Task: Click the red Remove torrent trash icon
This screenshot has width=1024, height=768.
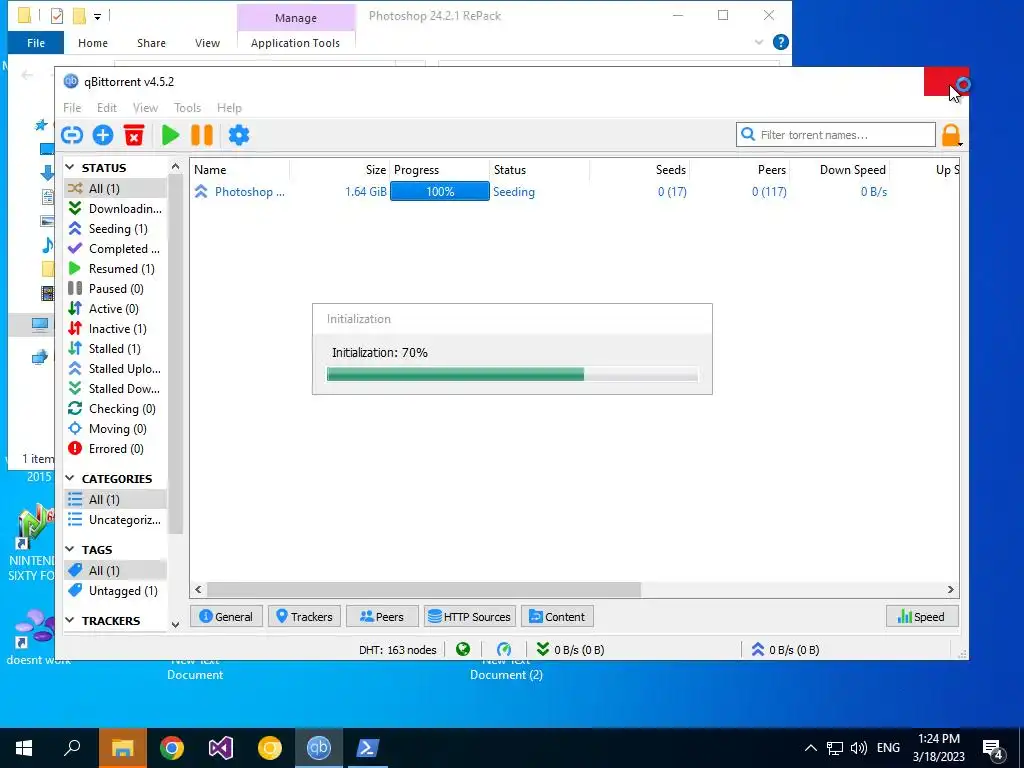Action: pyautogui.click(x=134, y=135)
